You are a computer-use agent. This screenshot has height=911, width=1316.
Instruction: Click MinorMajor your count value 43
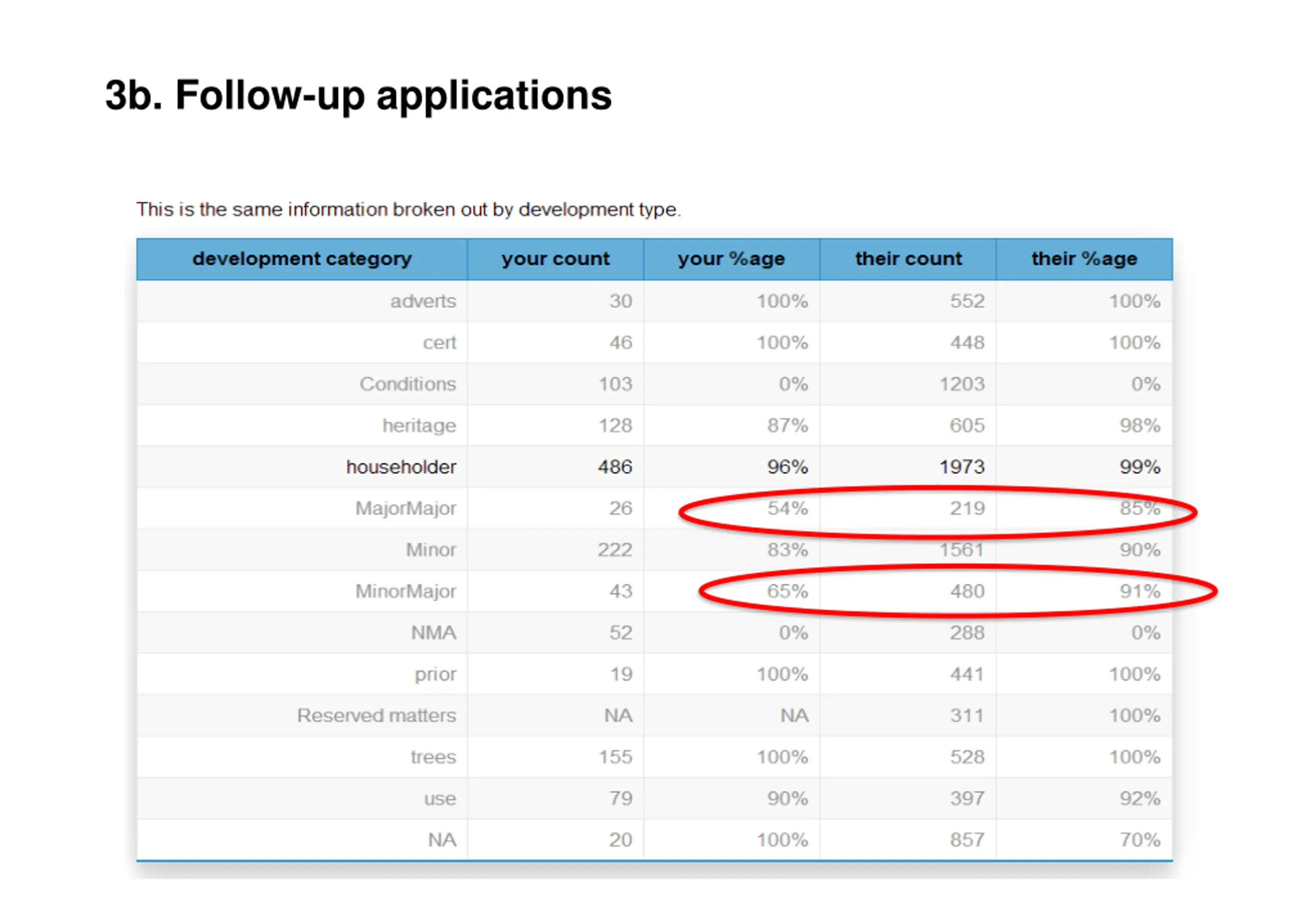(x=620, y=591)
